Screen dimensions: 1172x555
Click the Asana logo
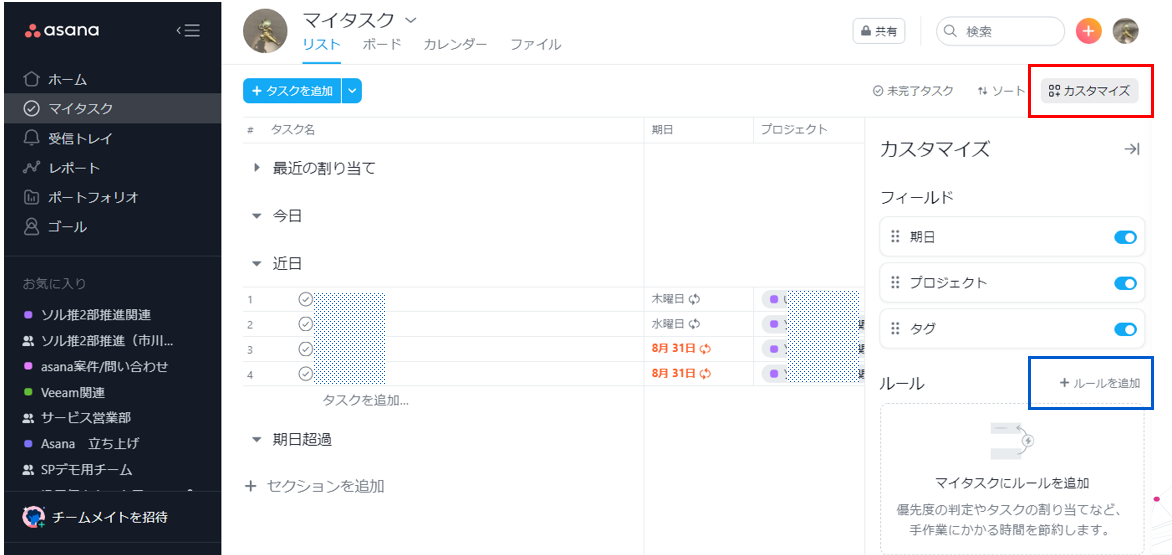coord(61,31)
